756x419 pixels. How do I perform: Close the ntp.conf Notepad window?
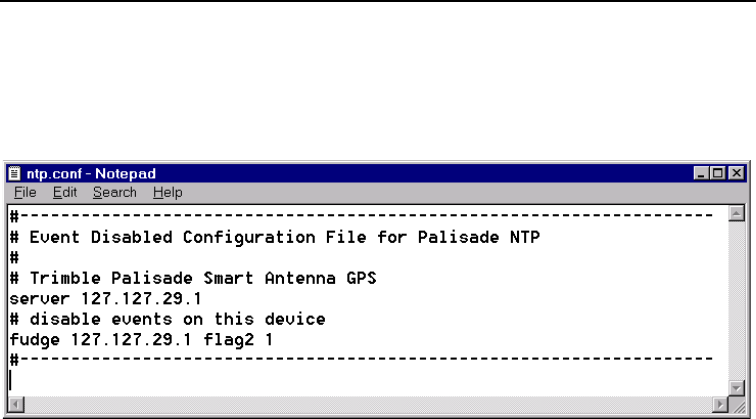click(739, 175)
